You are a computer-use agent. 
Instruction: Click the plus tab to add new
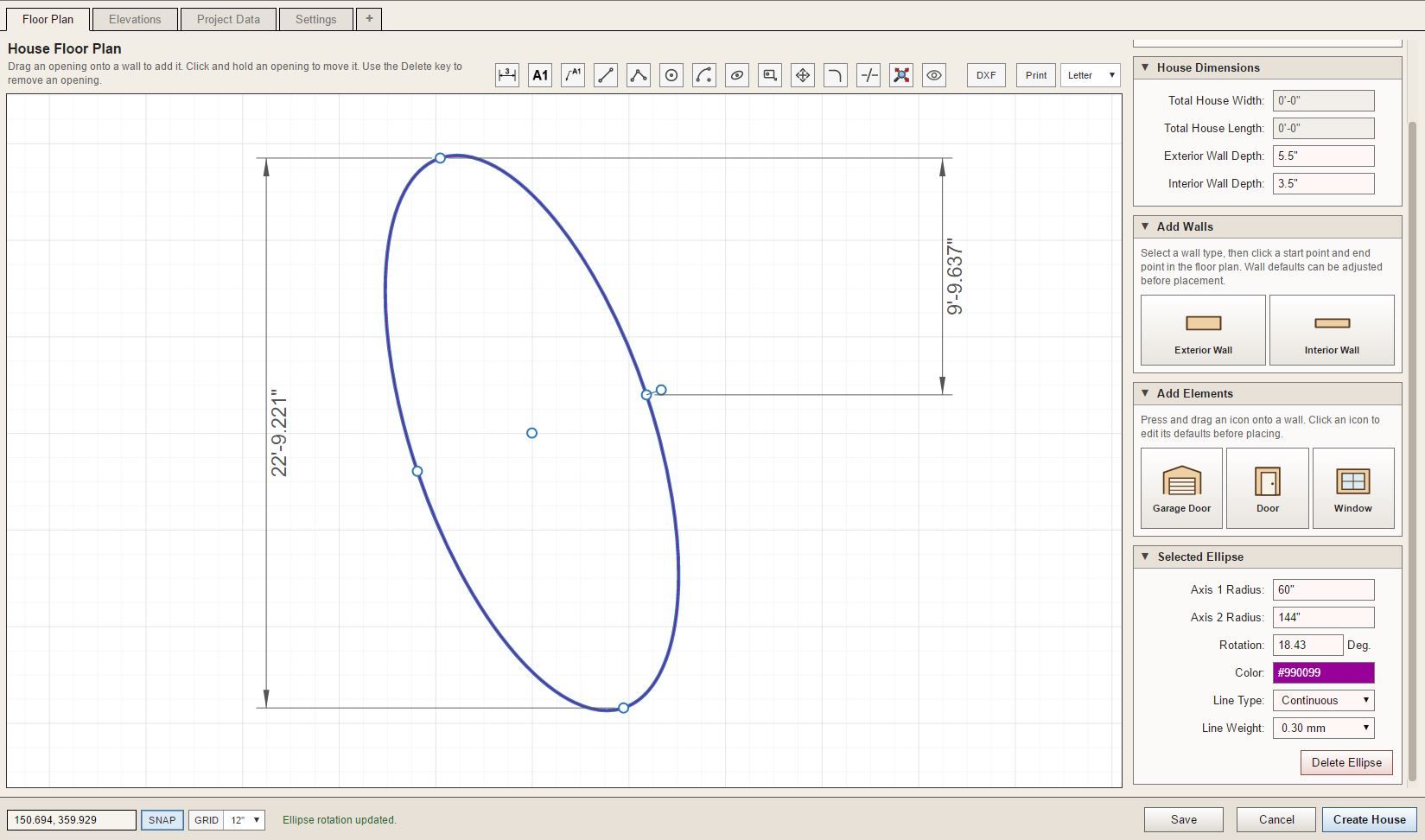coord(369,18)
